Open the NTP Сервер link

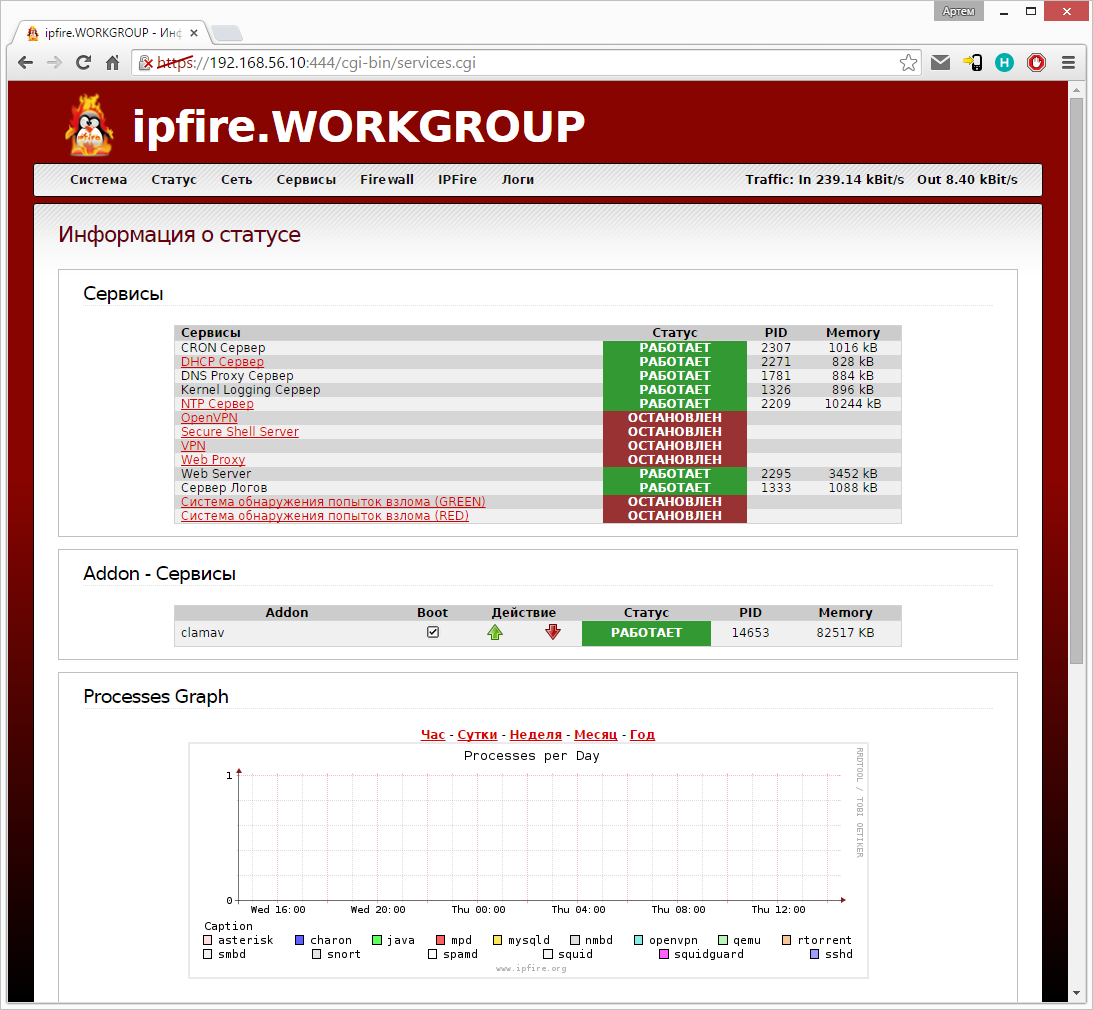tap(217, 404)
